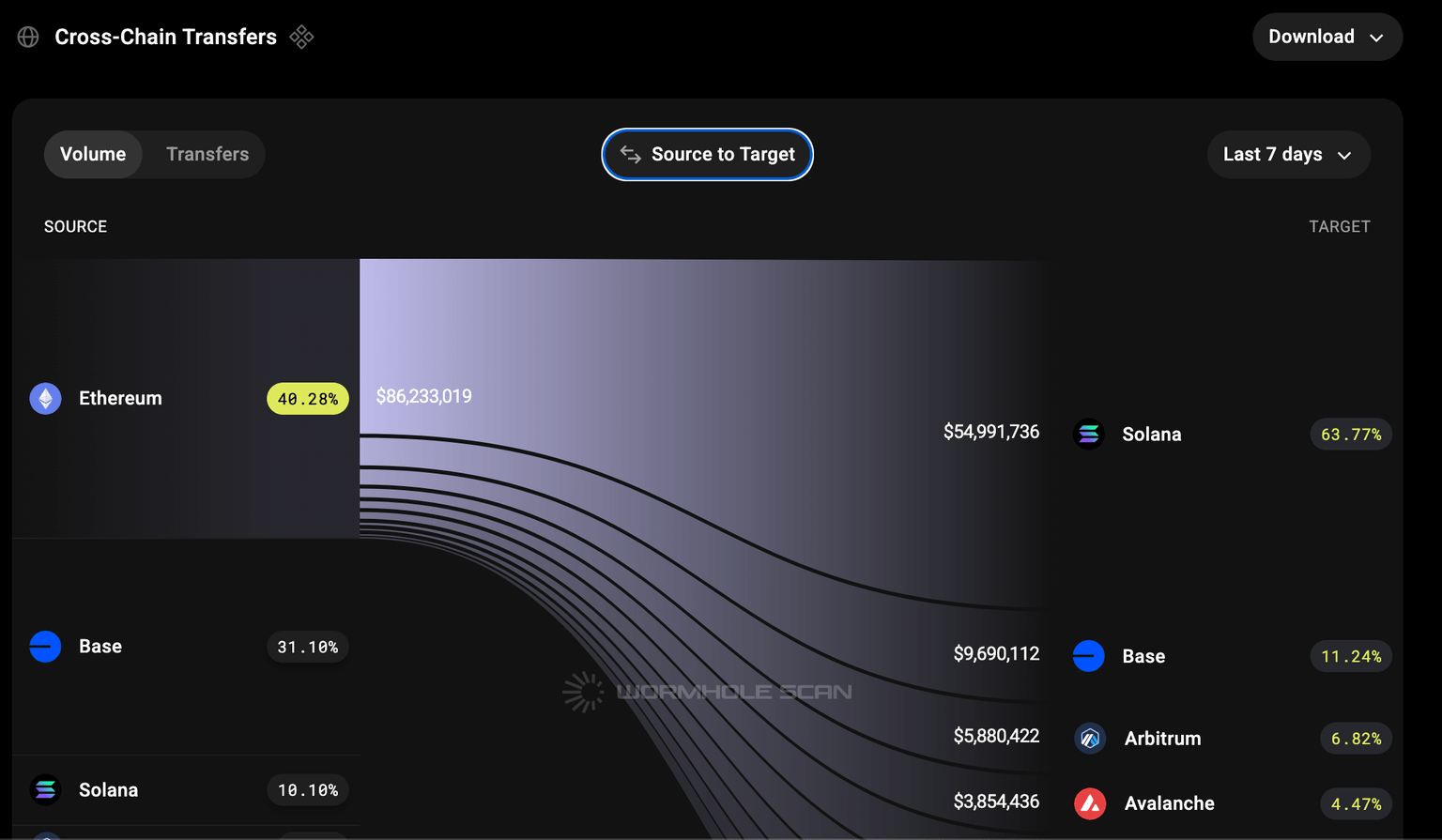Image resolution: width=1442 pixels, height=840 pixels.
Task: Click the swap arrows icon inside Source to Target
Action: coord(630,154)
